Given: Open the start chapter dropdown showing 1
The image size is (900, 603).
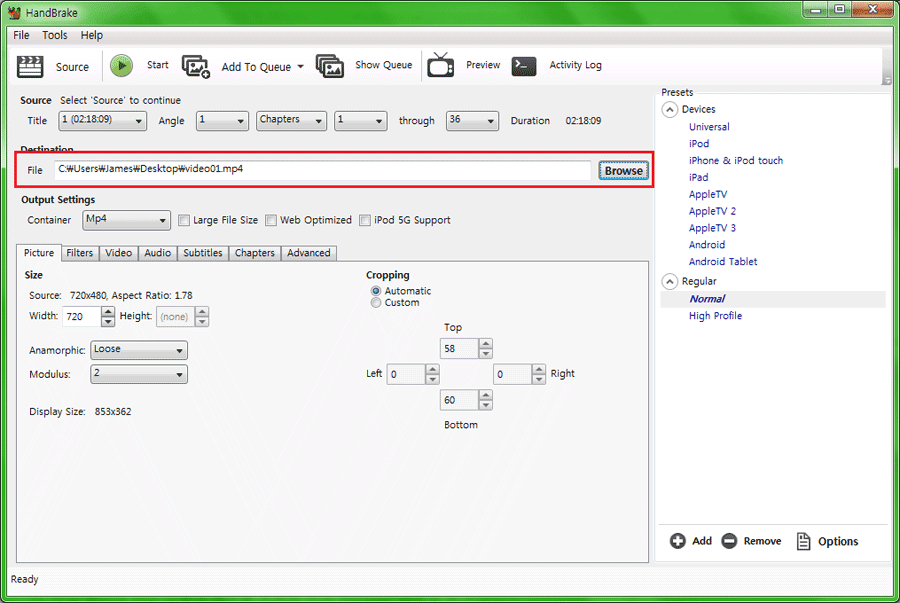Looking at the screenshot, I should click(x=360, y=120).
